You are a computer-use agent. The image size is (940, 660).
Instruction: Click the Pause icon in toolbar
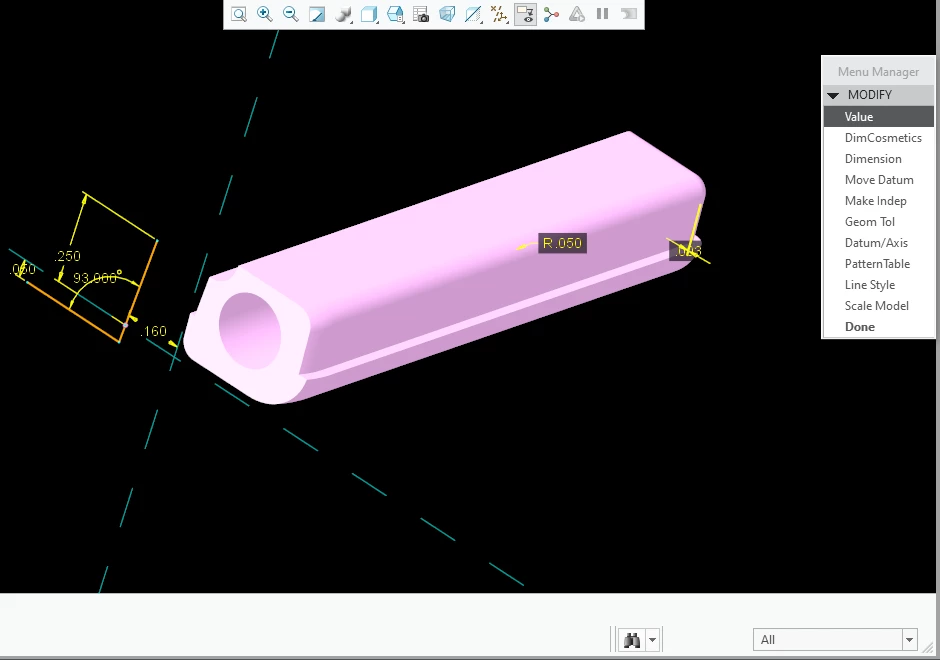602,14
